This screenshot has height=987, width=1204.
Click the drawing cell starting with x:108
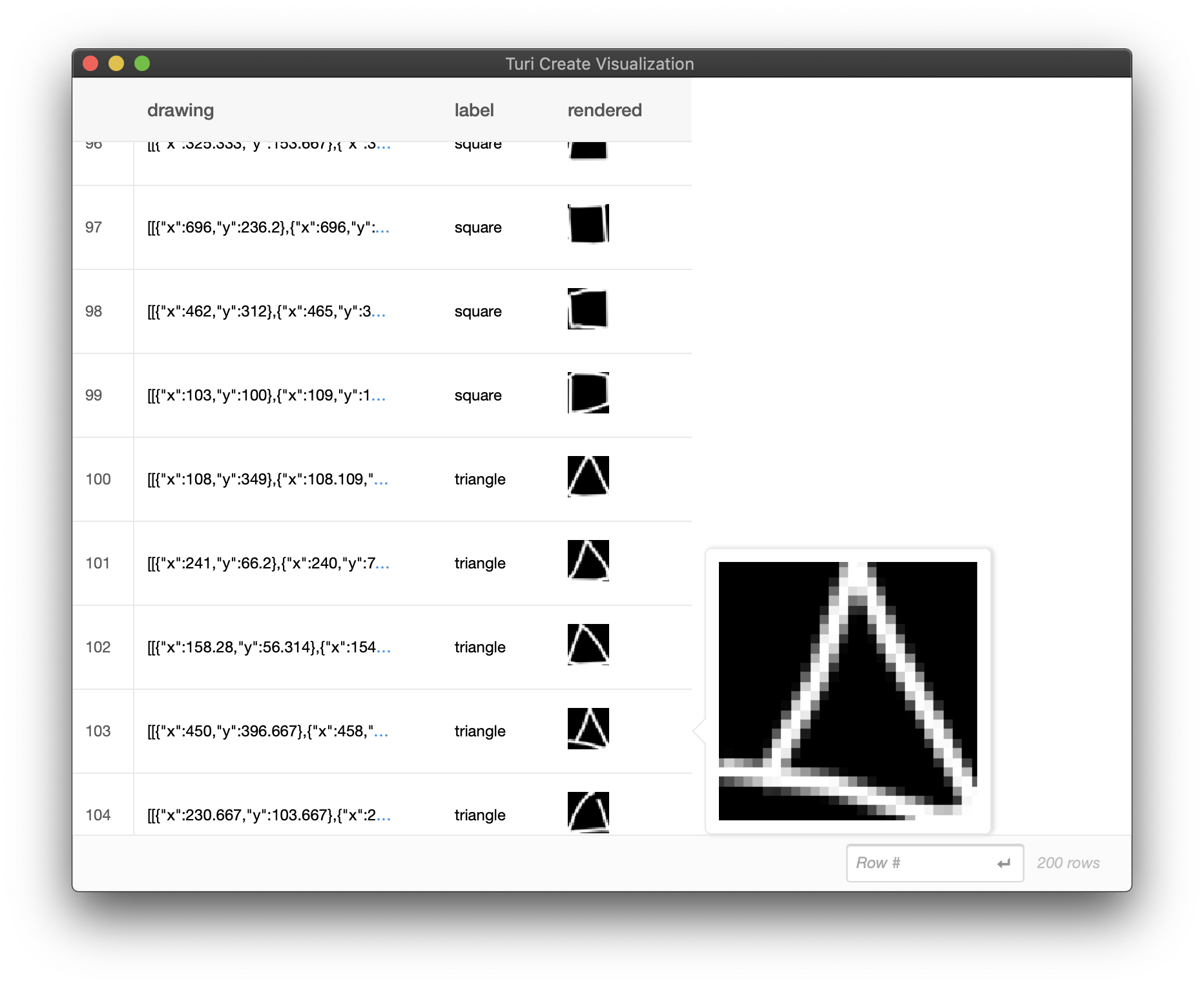(268, 479)
